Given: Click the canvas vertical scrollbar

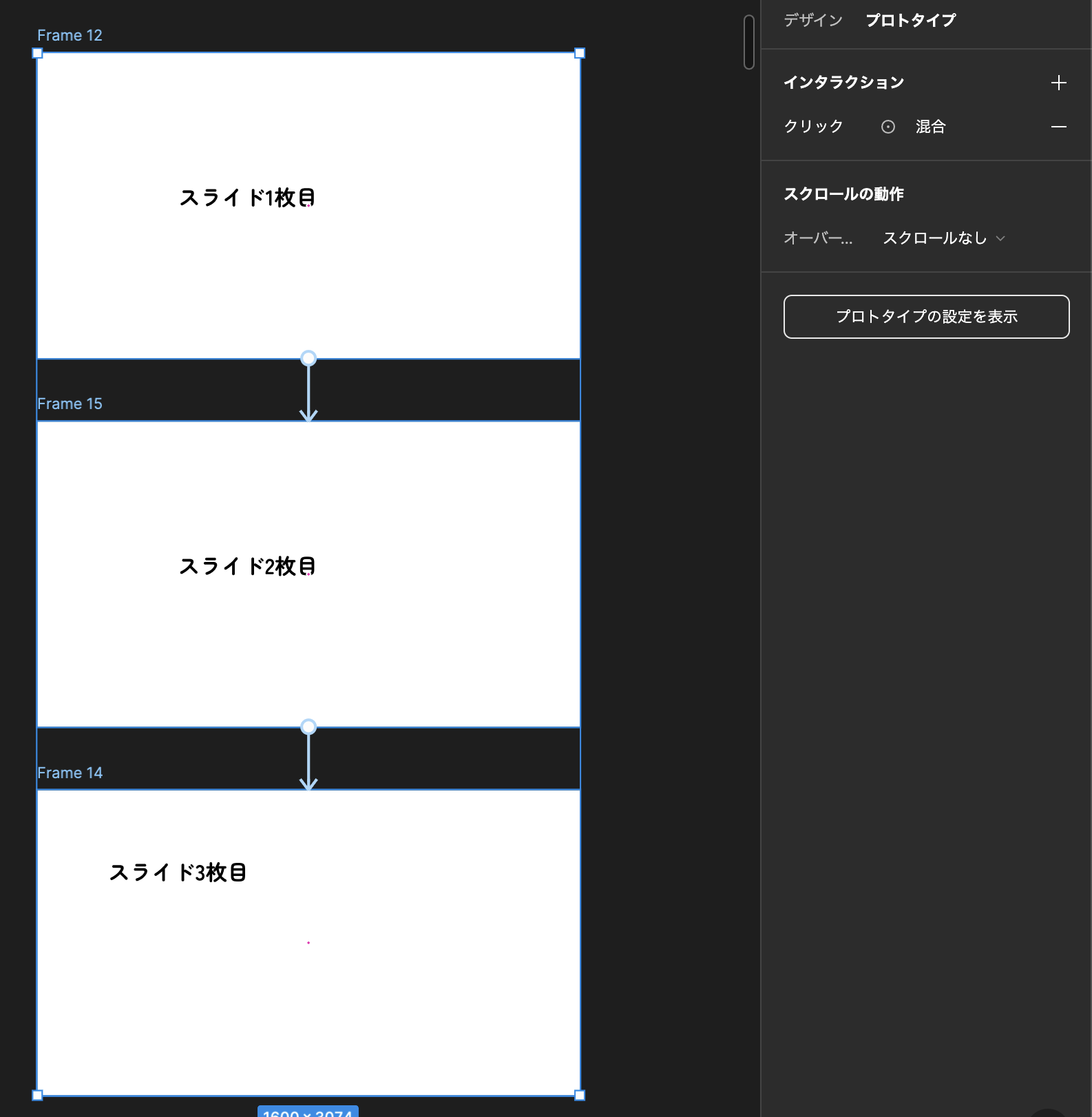Looking at the screenshot, I should [x=749, y=42].
